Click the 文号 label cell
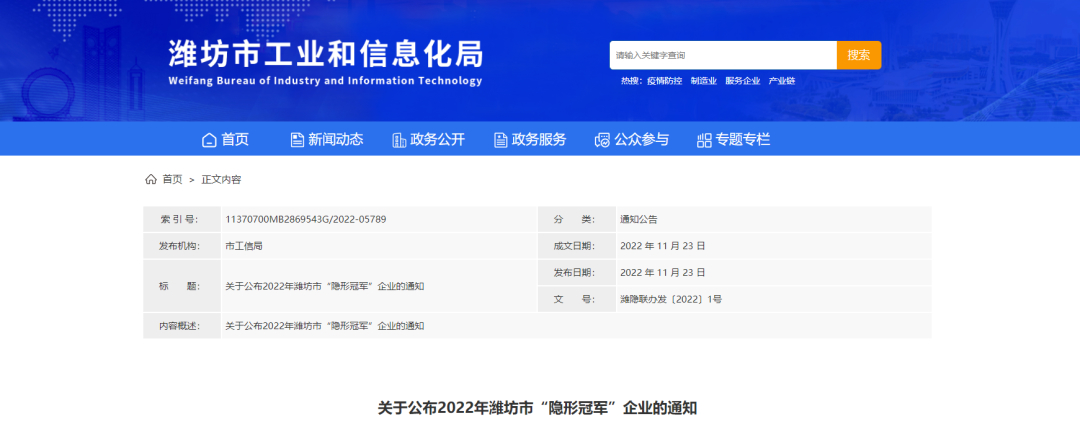Image resolution: width=1080 pixels, height=442 pixels. (577, 299)
